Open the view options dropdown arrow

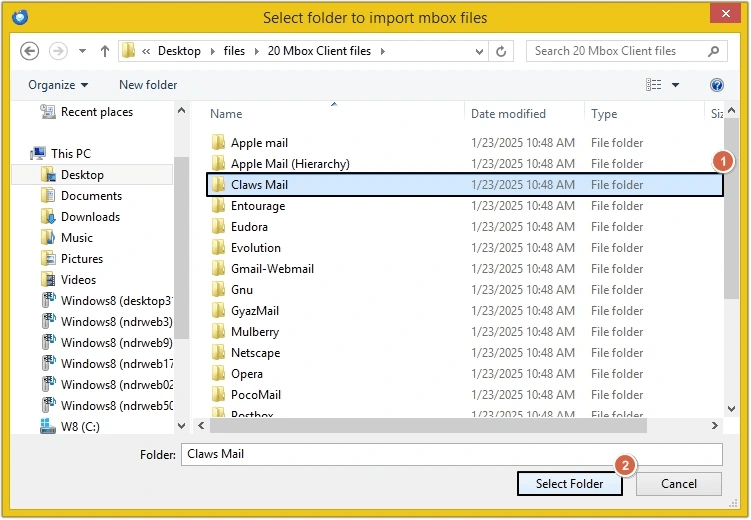click(x=675, y=85)
